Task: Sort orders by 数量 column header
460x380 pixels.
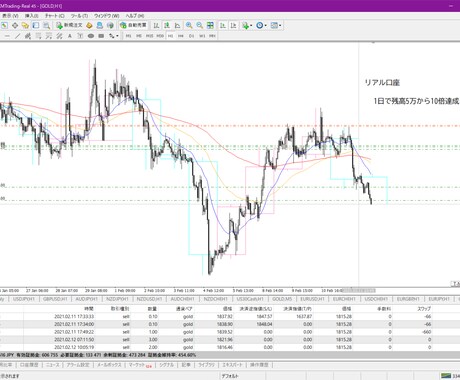Action: point(152,309)
